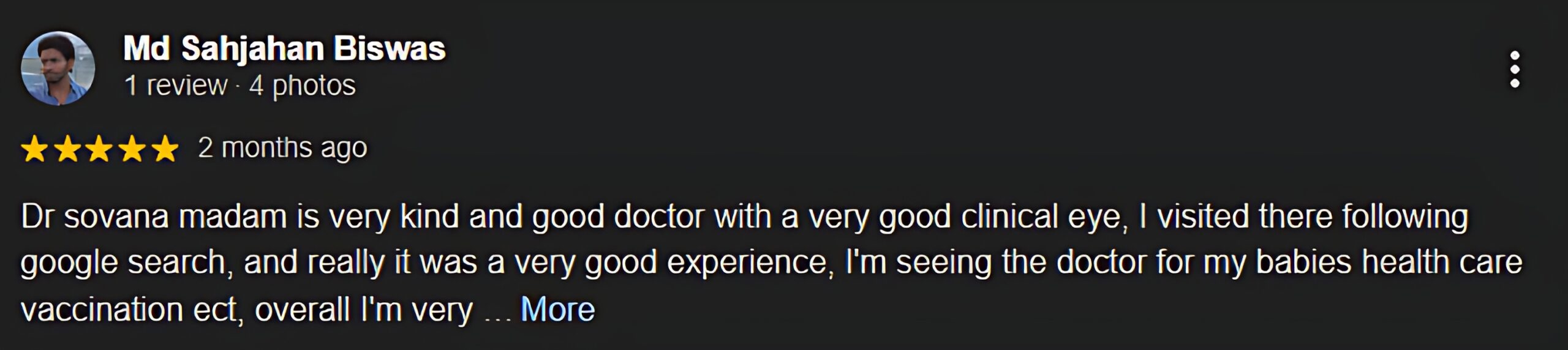1568x350 pixels.
Task: Click the second yellow rating star
Action: tap(67, 149)
